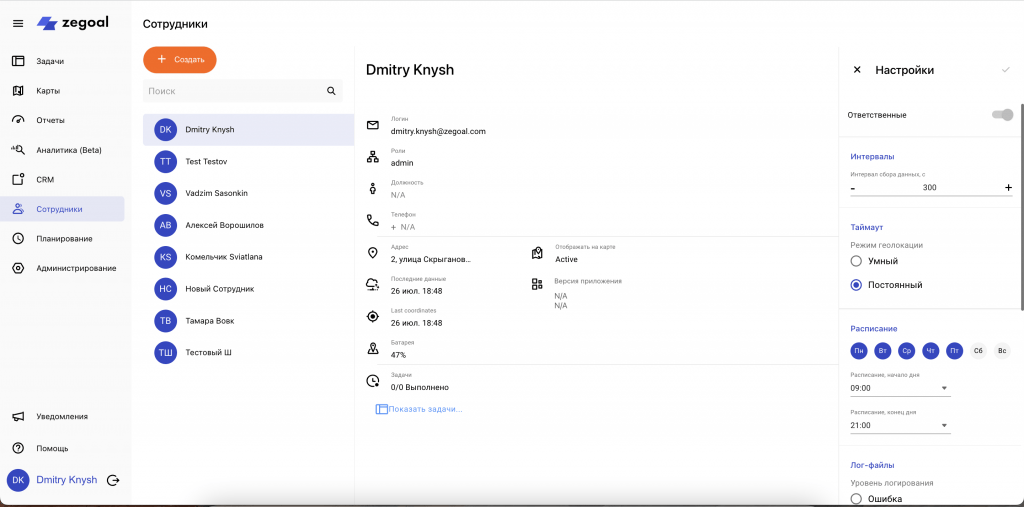Toggle the Ответственные switch
The image size is (1024, 507).
tap(1002, 115)
